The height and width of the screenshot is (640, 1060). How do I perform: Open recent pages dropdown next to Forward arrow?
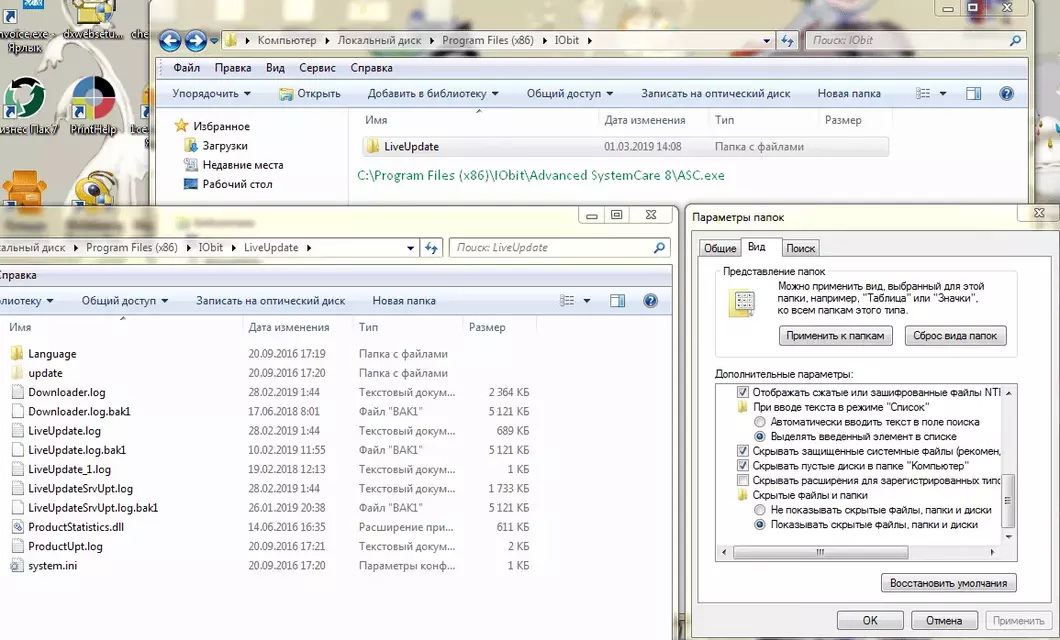click(x=214, y=41)
